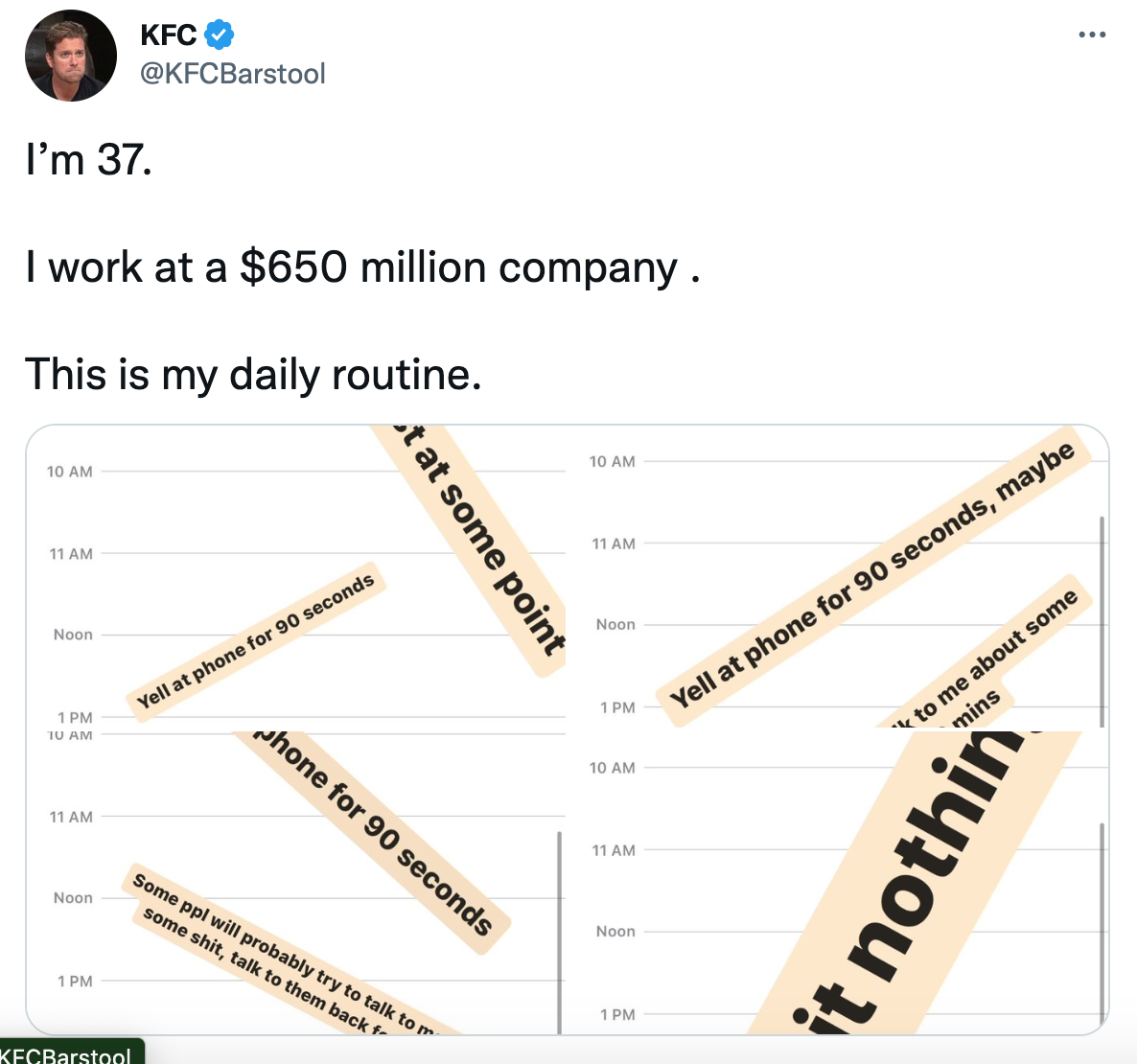Screen dimensions: 1137x1064
Task: Click the KFC profile avatar photo
Action: click(70, 57)
